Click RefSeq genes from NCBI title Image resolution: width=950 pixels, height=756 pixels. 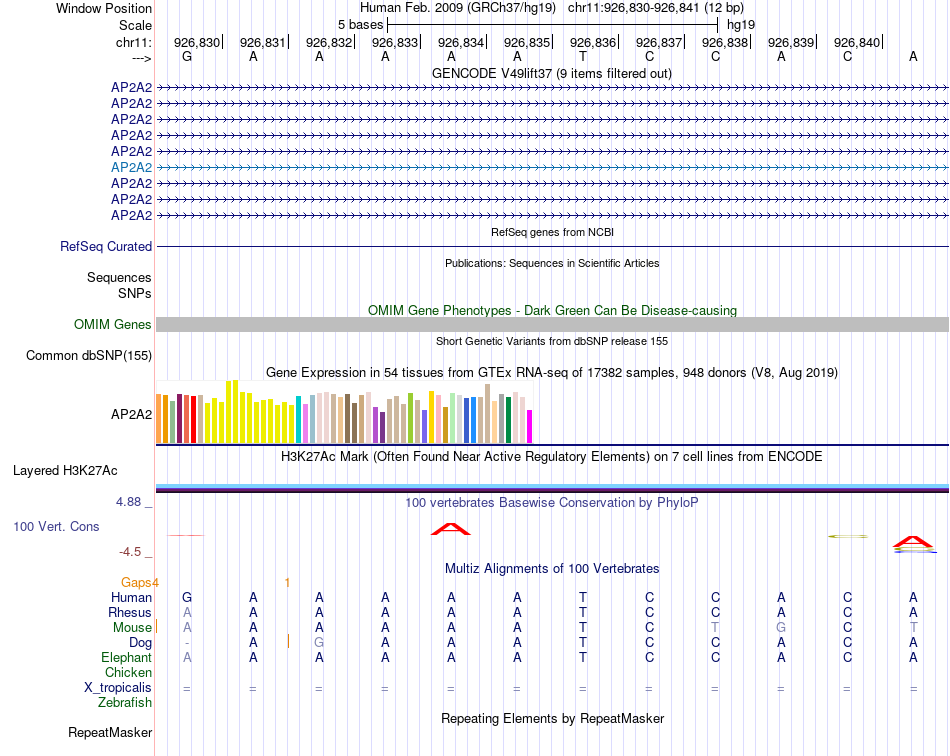(553, 232)
